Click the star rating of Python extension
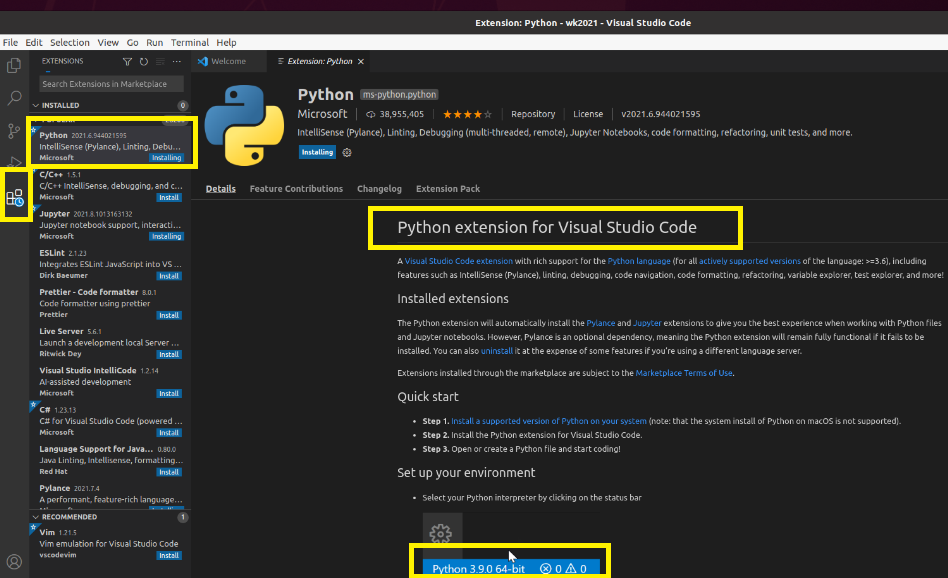The width and height of the screenshot is (948, 578). point(467,114)
